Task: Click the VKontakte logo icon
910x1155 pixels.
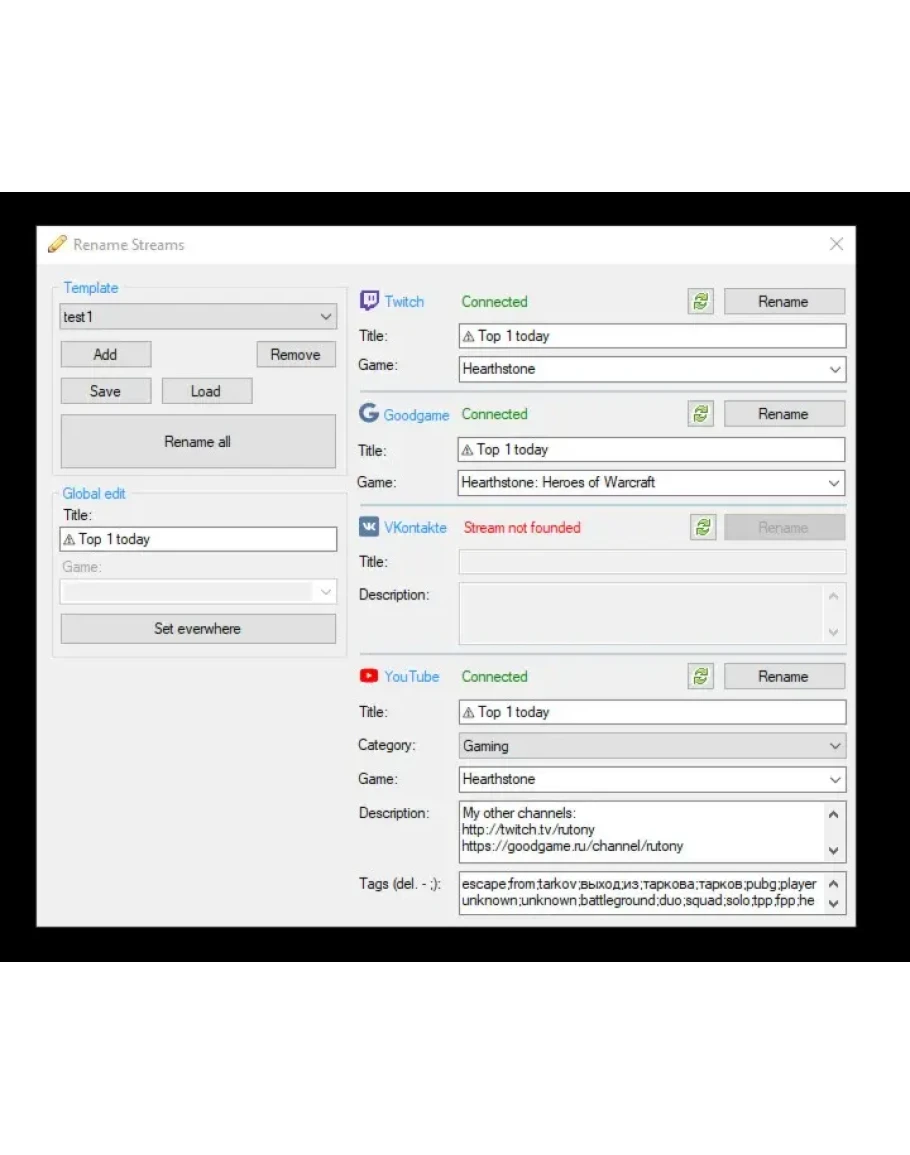Action: click(369, 527)
